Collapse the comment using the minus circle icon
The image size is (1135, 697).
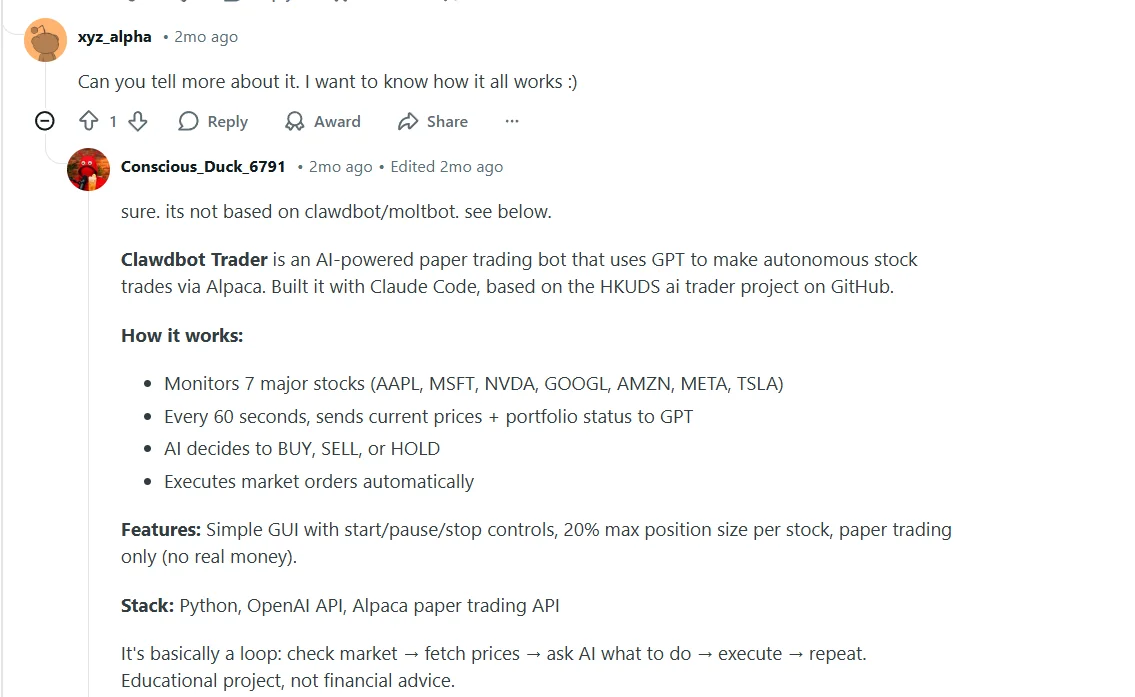[44, 120]
